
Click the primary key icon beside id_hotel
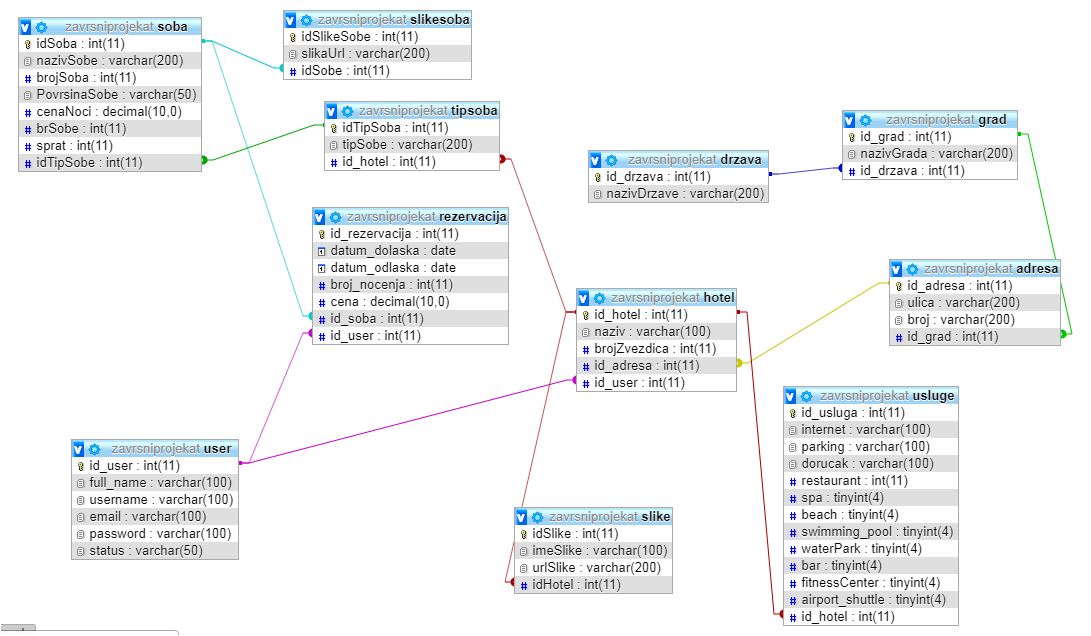pyautogui.click(x=586, y=315)
